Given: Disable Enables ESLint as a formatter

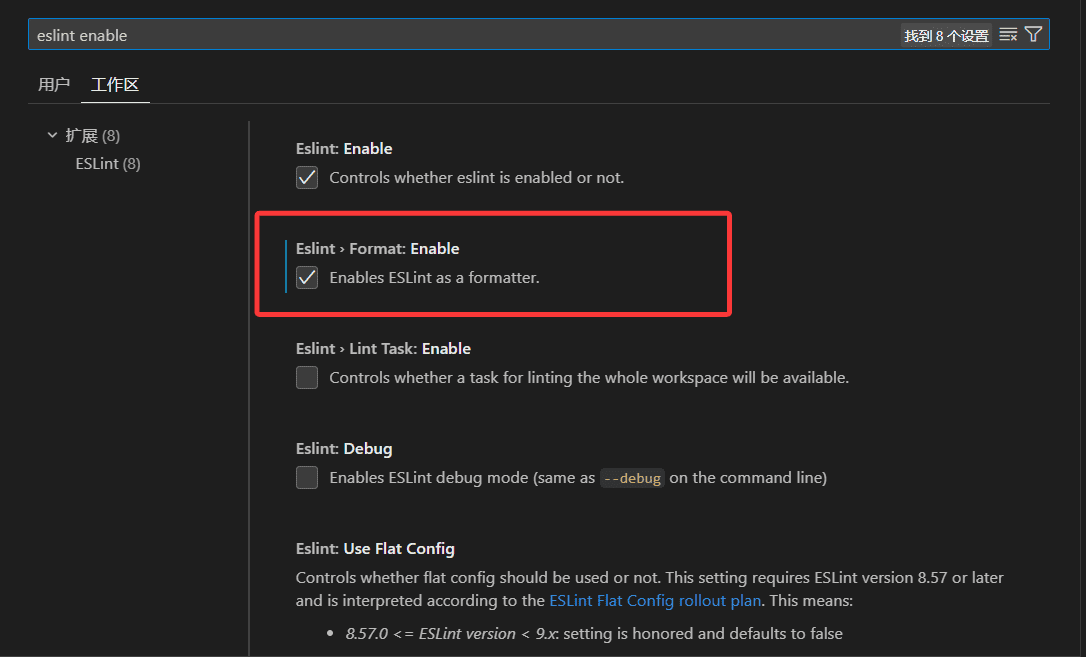Looking at the screenshot, I should [307, 277].
